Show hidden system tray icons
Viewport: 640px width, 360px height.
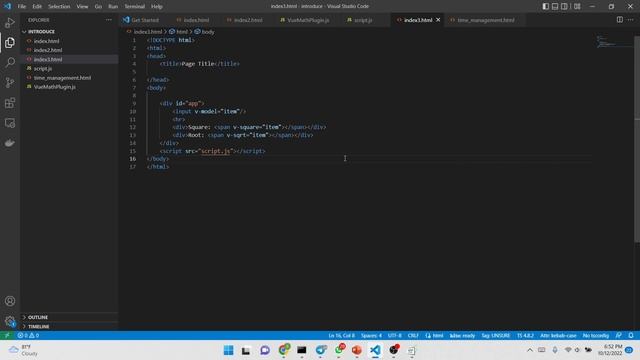pyautogui.click(x=530, y=350)
